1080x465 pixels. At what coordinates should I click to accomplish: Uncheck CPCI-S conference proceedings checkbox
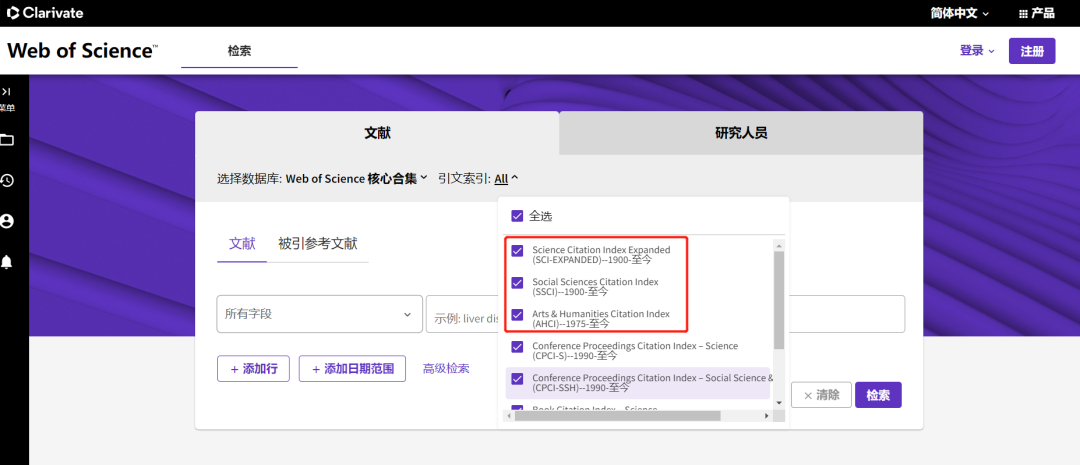pyautogui.click(x=517, y=347)
